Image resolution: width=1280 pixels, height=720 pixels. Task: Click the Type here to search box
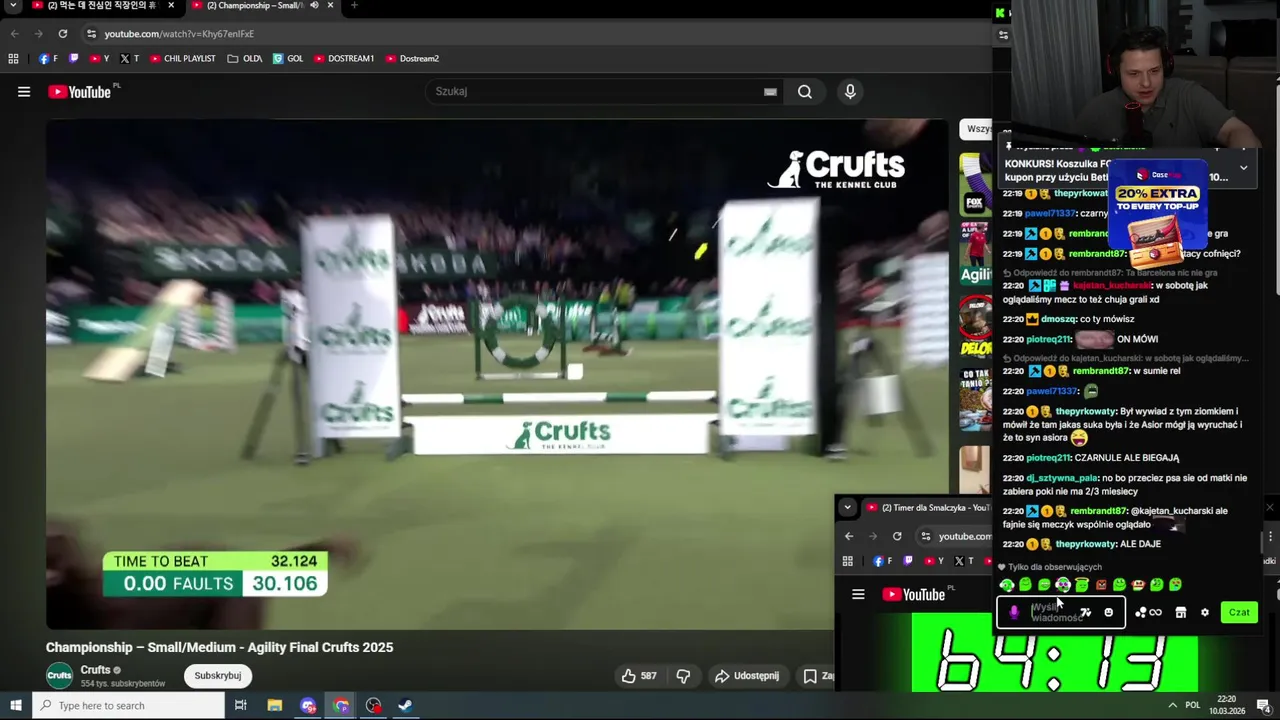[128, 706]
